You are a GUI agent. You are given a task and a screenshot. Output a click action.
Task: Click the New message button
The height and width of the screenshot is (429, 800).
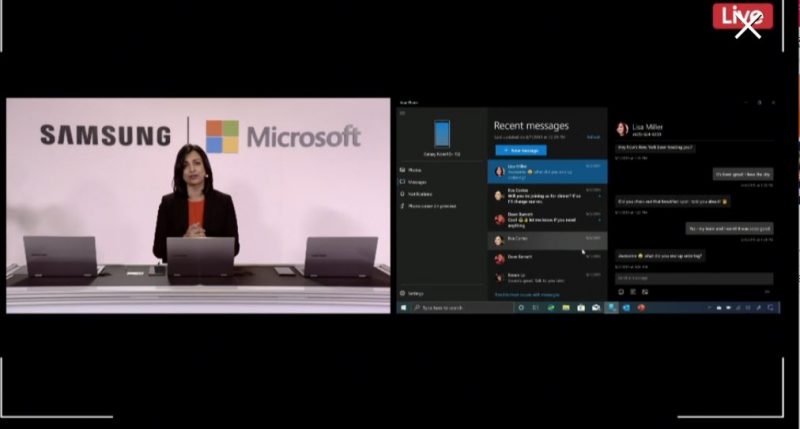coord(521,150)
